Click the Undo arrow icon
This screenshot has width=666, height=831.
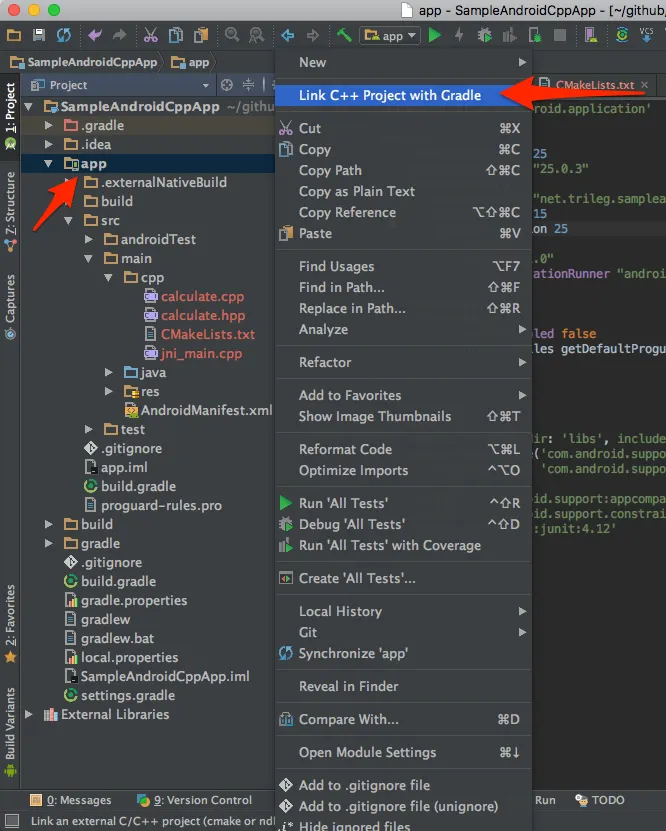(95, 35)
